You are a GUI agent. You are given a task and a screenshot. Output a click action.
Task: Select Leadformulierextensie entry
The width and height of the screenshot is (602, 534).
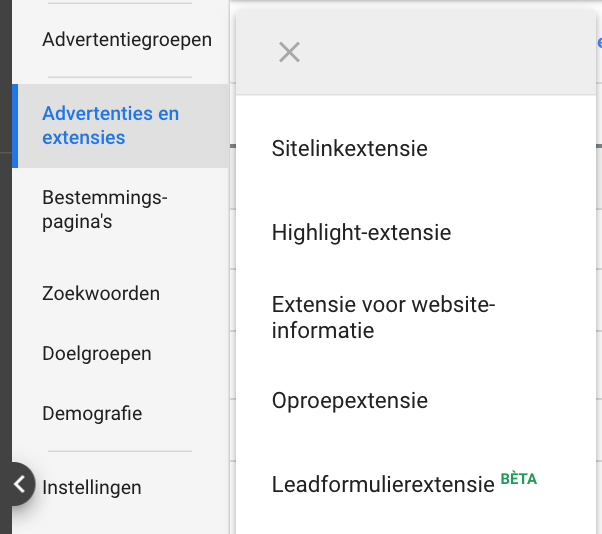coord(383,485)
